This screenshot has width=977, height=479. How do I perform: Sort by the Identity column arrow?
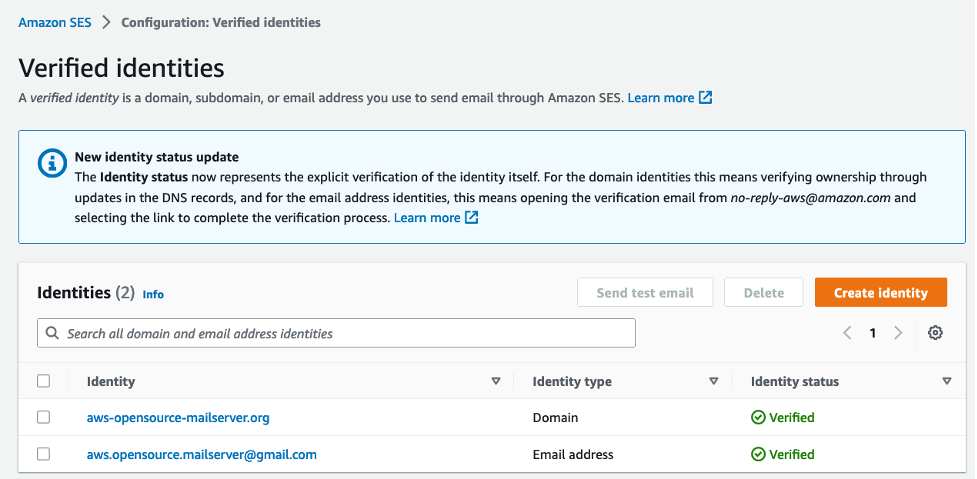click(x=496, y=381)
